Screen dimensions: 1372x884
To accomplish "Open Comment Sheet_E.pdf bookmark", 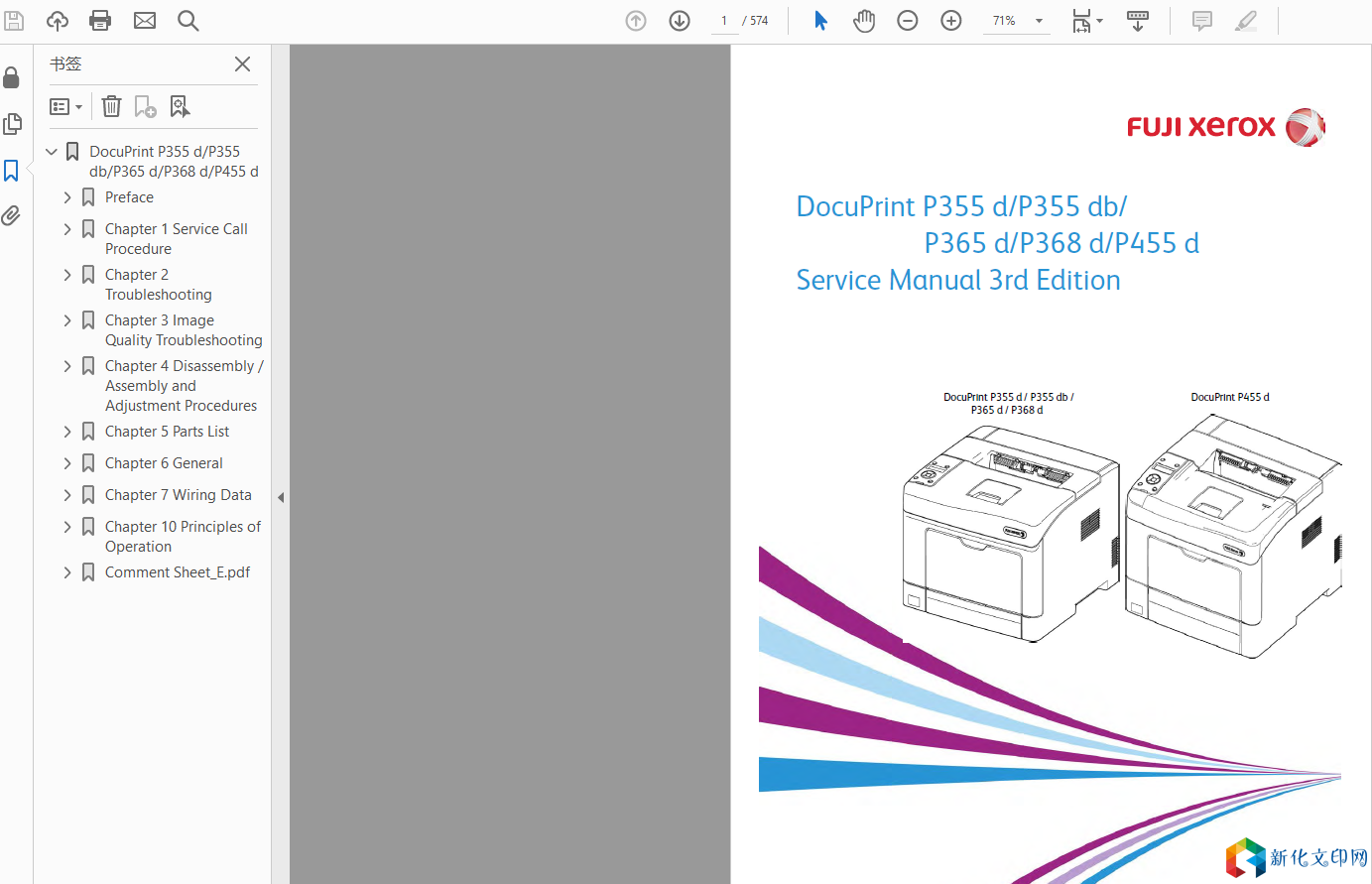I will click(177, 572).
